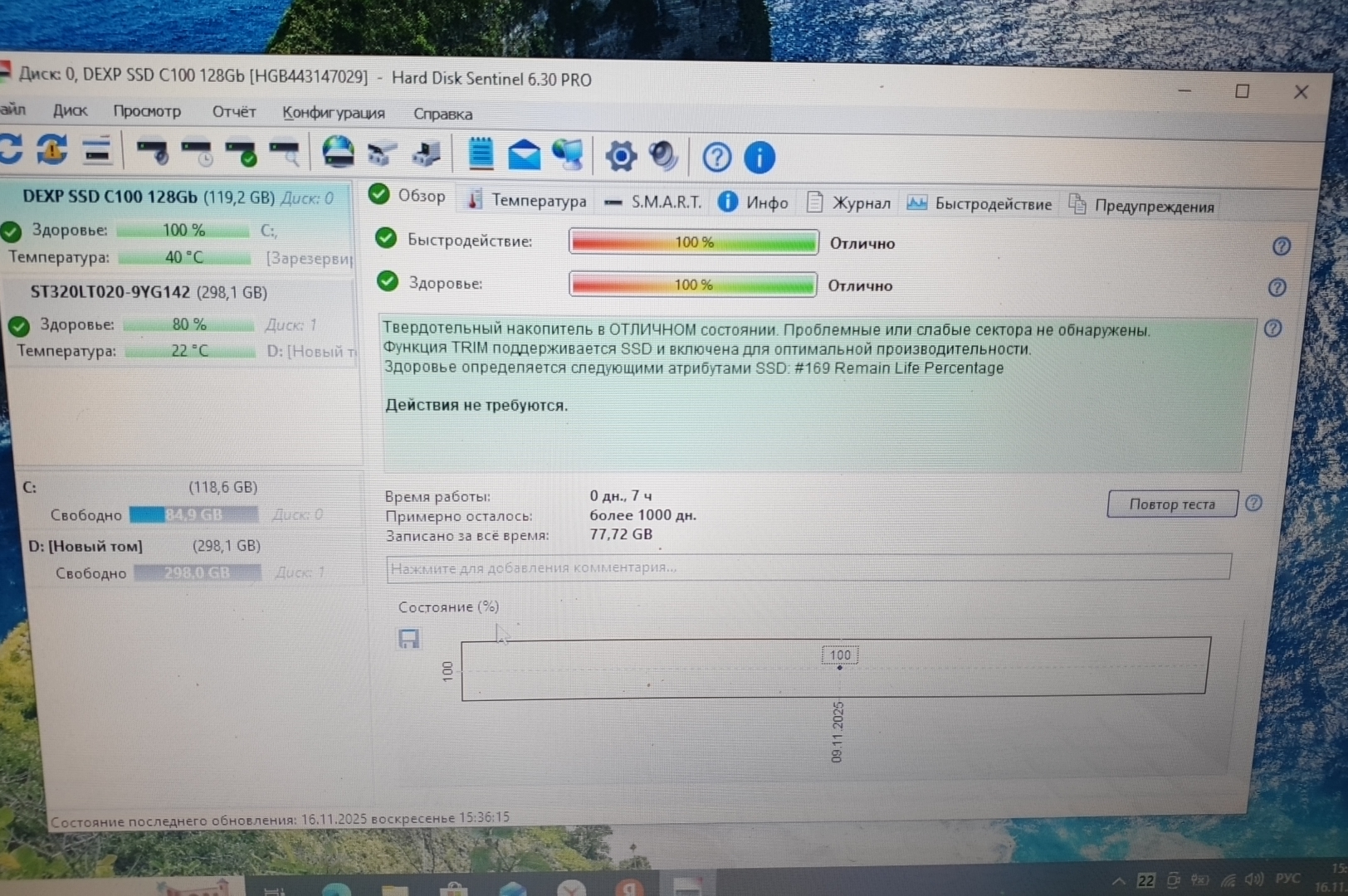Click the gear configuration icon in toolbar
Screen dimensions: 1348x896
(620, 155)
